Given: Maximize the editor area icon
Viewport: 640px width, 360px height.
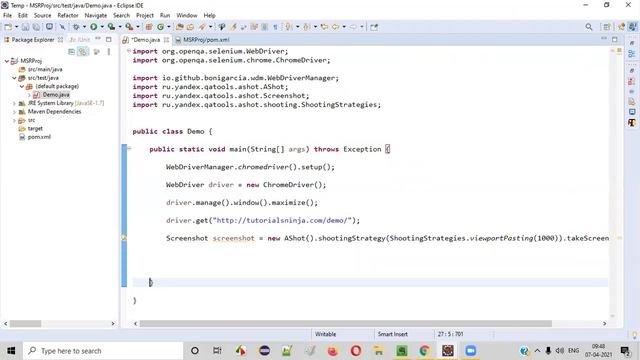Looking at the screenshot, I should 615,39.
